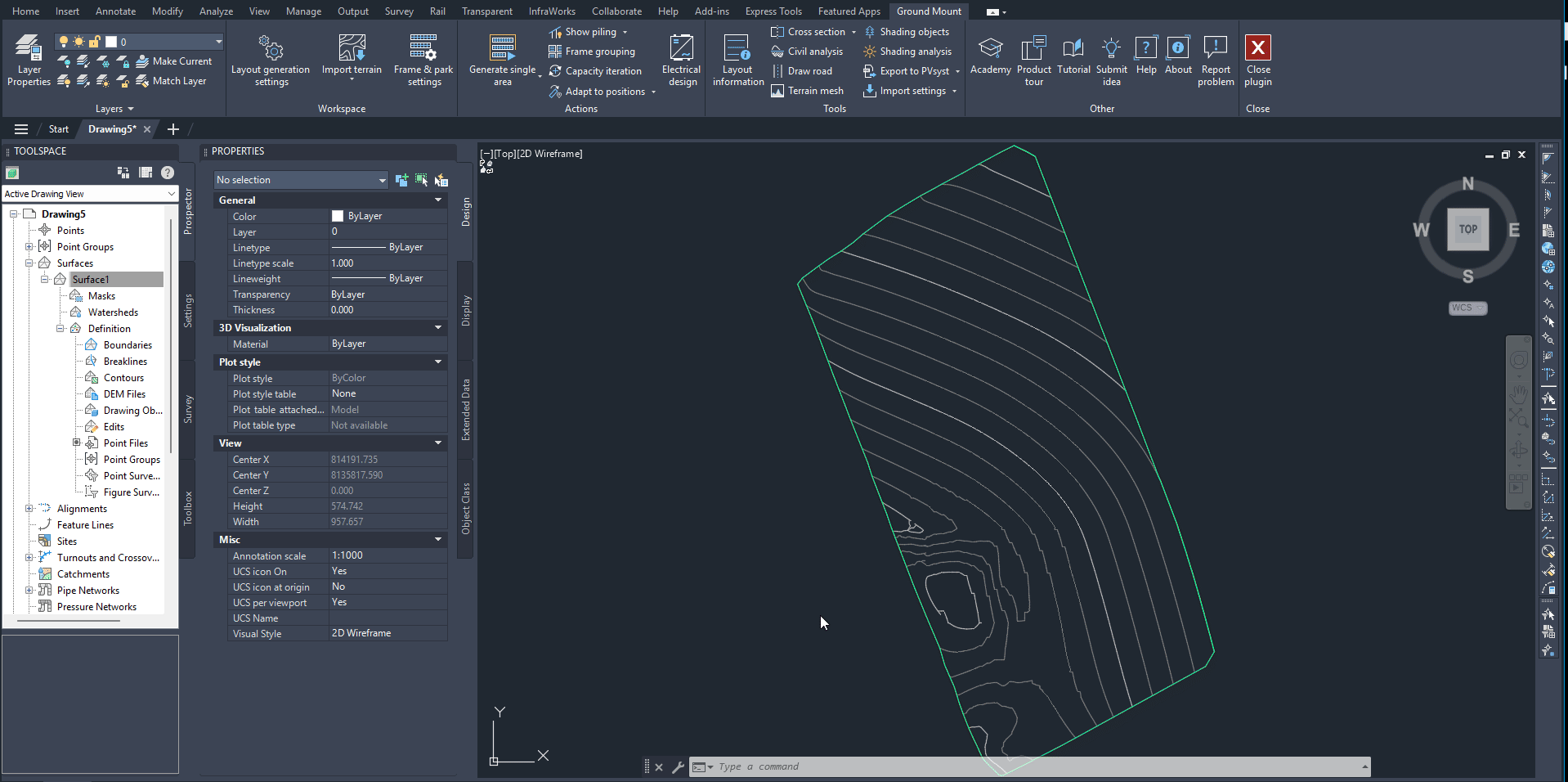Screen dimensions: 1568x782
Task: Toggle the PICKADD value icon in Properties
Action: (x=401, y=180)
